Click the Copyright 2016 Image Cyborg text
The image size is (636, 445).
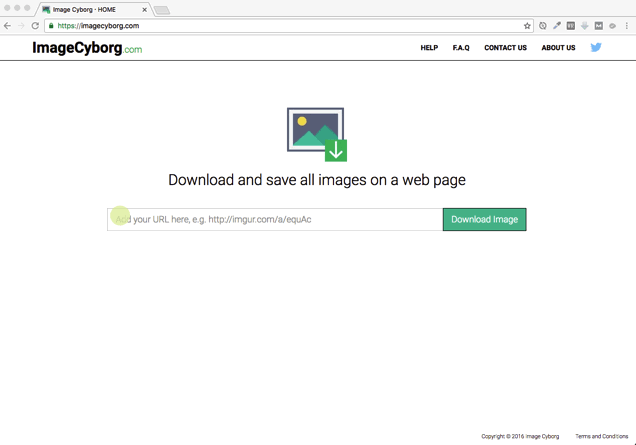(x=520, y=436)
